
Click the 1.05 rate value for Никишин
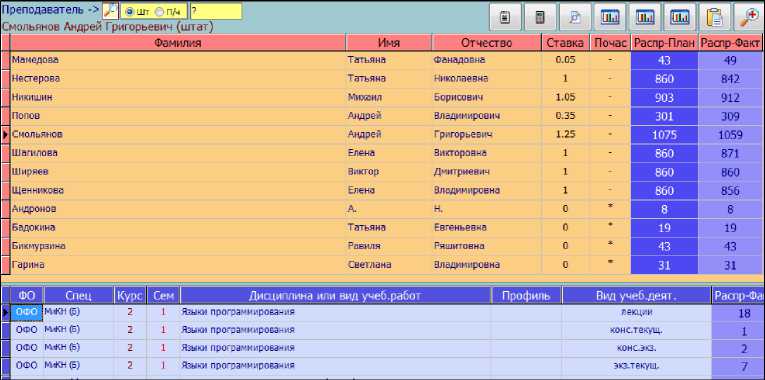565,97
